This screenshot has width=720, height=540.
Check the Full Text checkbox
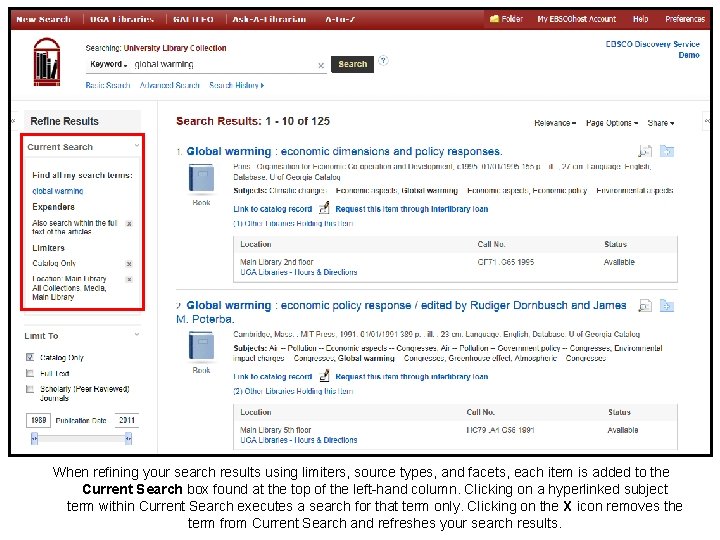(x=30, y=373)
